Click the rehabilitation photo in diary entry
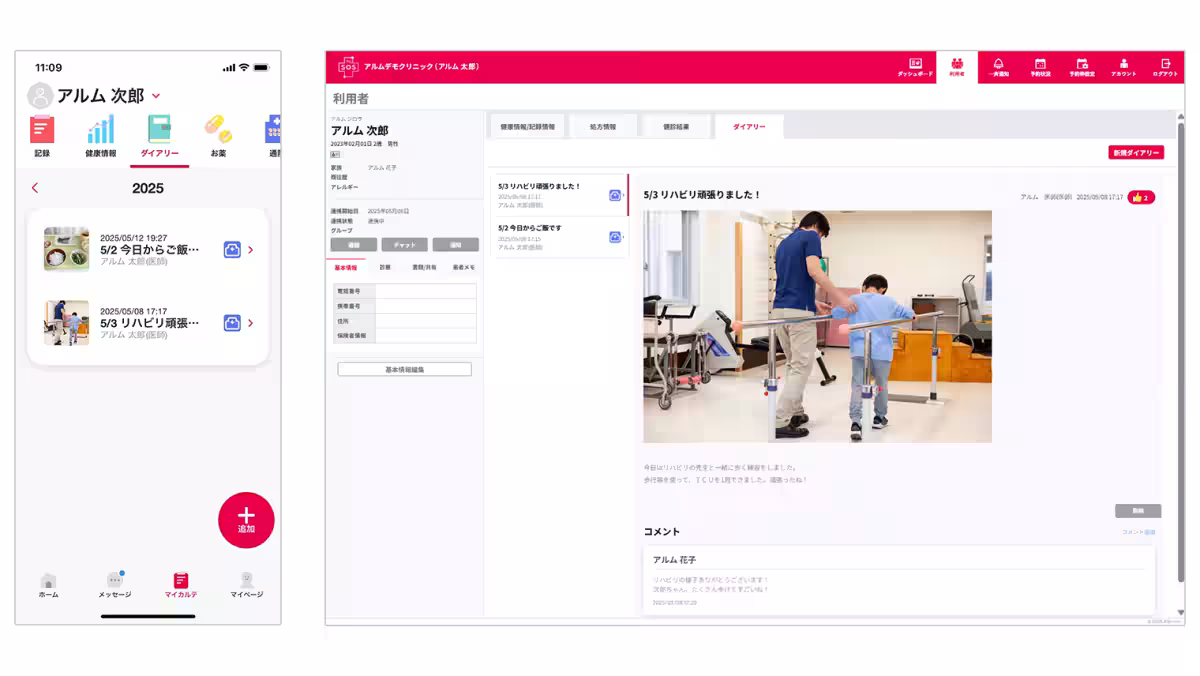This screenshot has height=676, width=1200. pos(817,326)
